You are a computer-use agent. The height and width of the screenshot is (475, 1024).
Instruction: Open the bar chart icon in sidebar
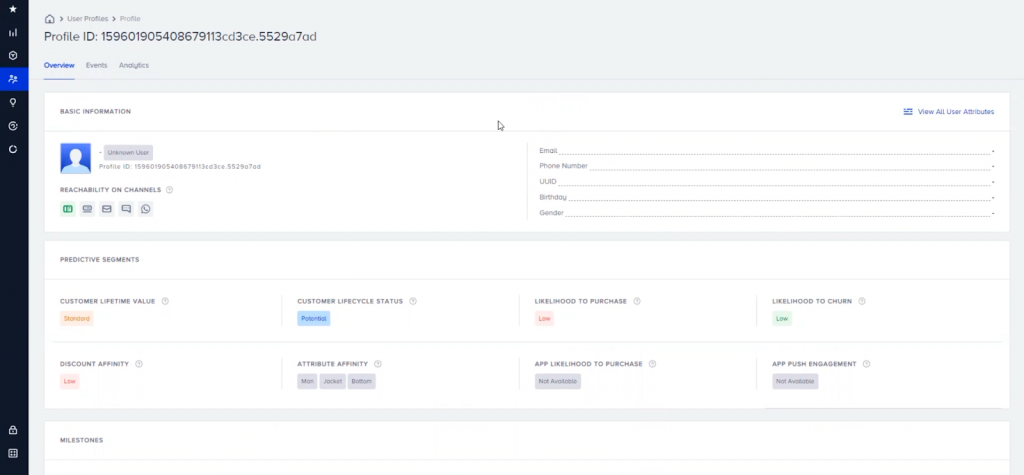[x=13, y=32]
